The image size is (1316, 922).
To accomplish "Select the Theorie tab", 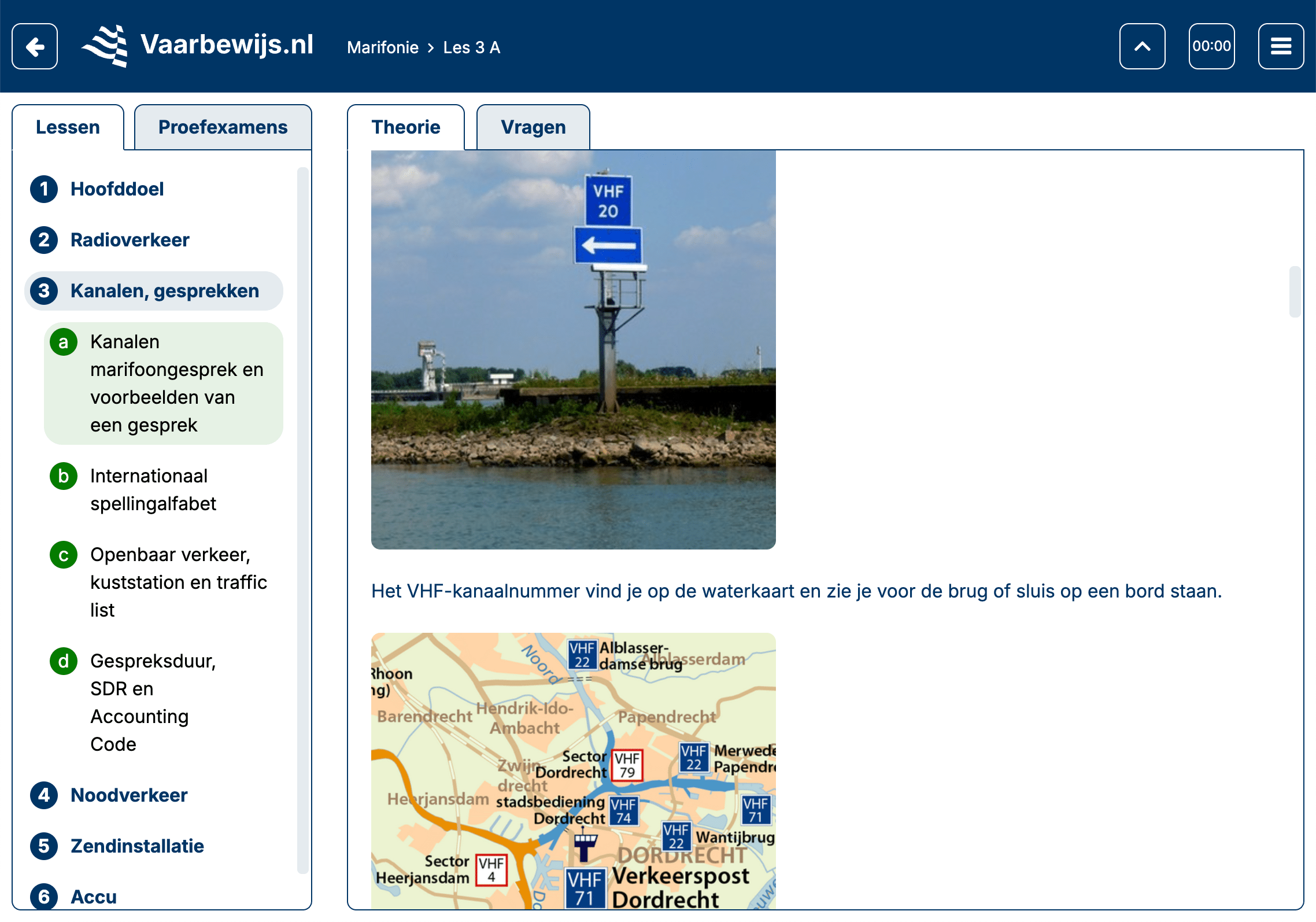I will pos(406,127).
